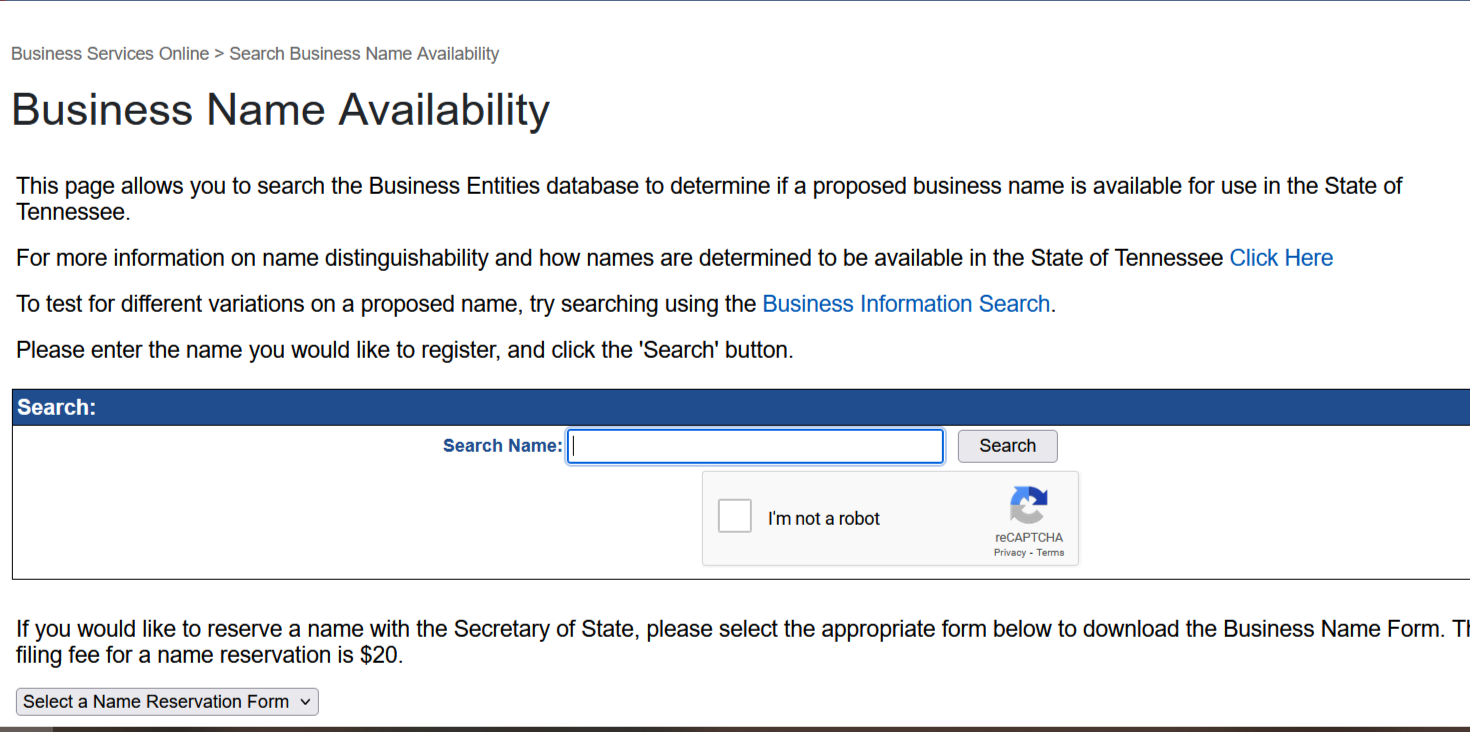
Task: Click the "Search Name:" field label
Action: (x=502, y=446)
